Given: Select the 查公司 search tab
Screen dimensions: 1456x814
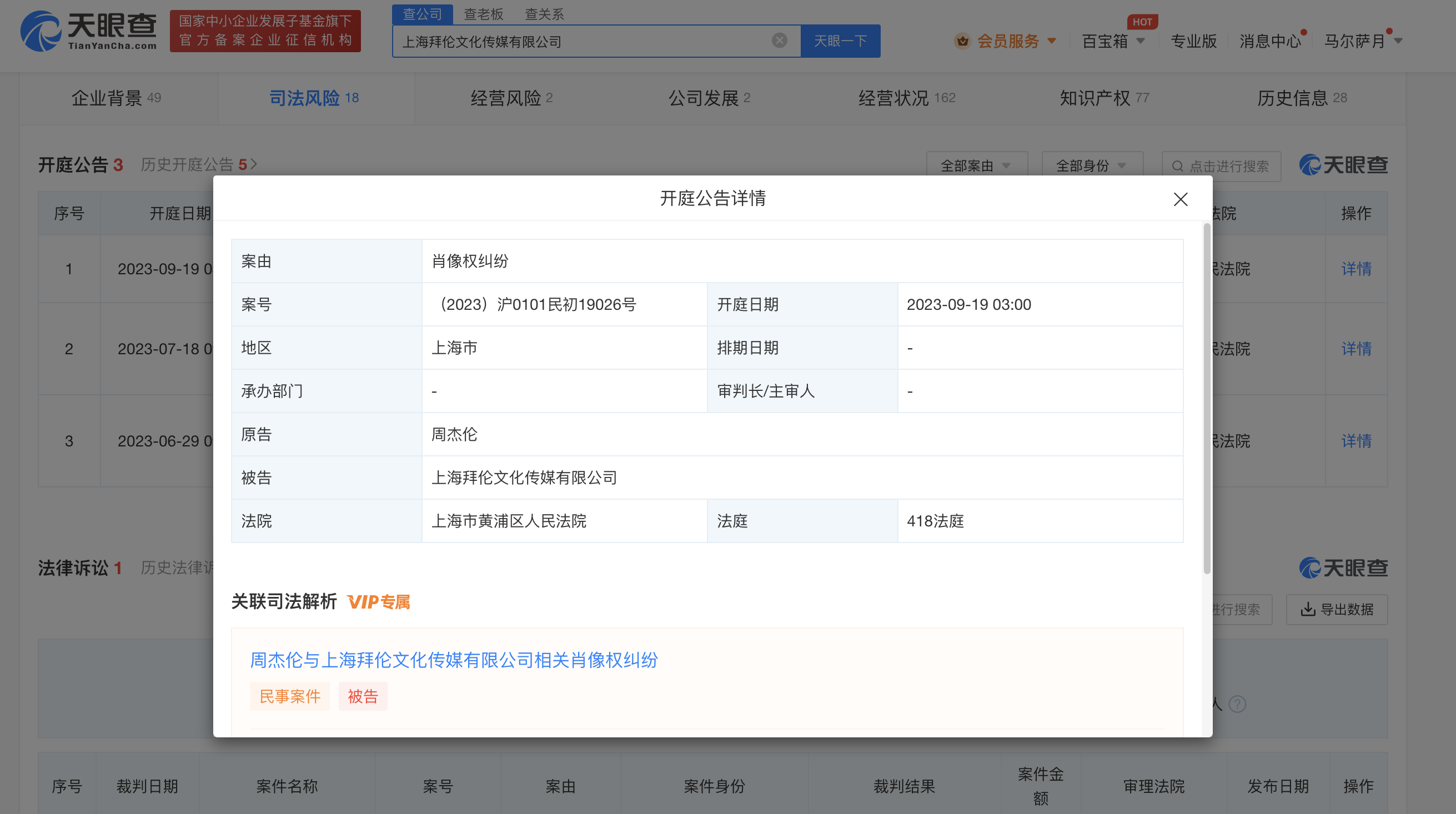Looking at the screenshot, I should point(422,14).
